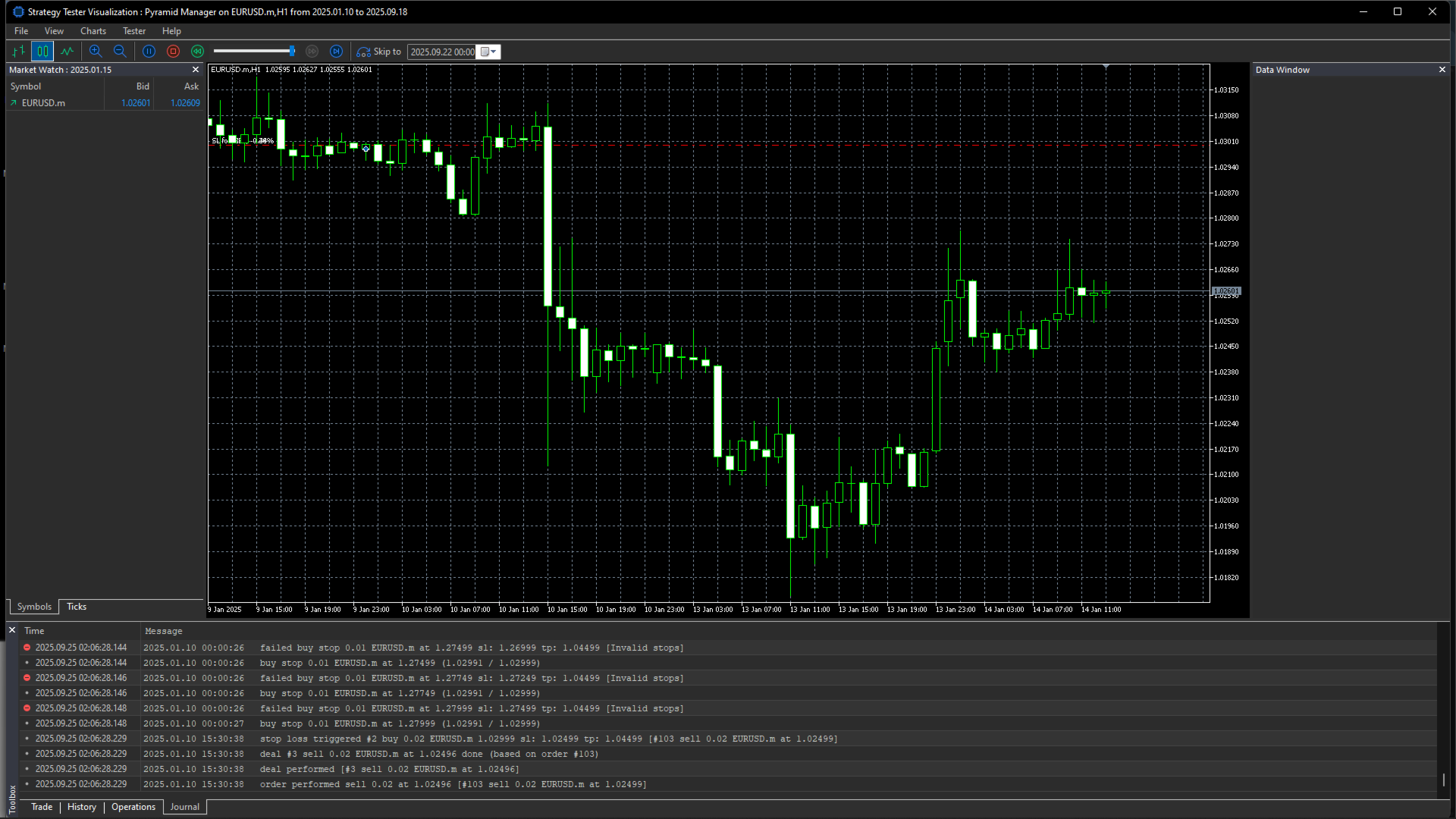Select EURUSD.m symbol row
Screen dimensions: 1456x819
(105, 103)
